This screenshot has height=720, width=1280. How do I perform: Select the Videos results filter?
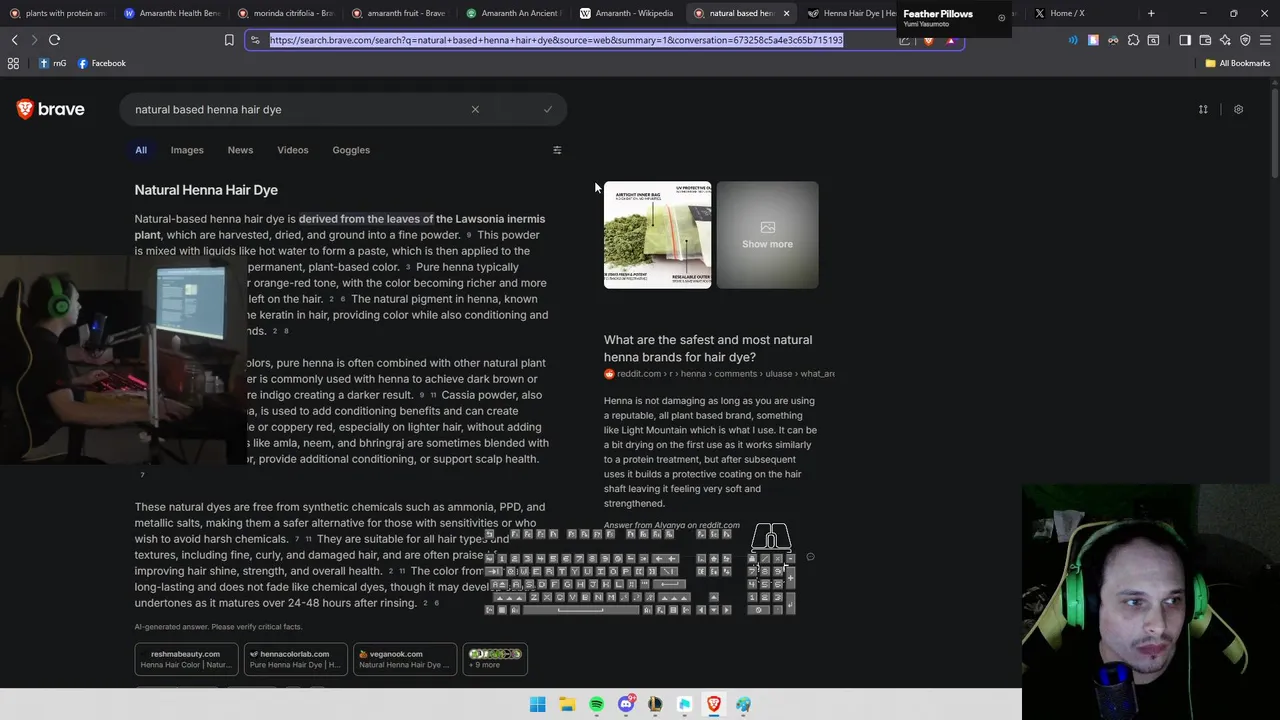point(293,150)
